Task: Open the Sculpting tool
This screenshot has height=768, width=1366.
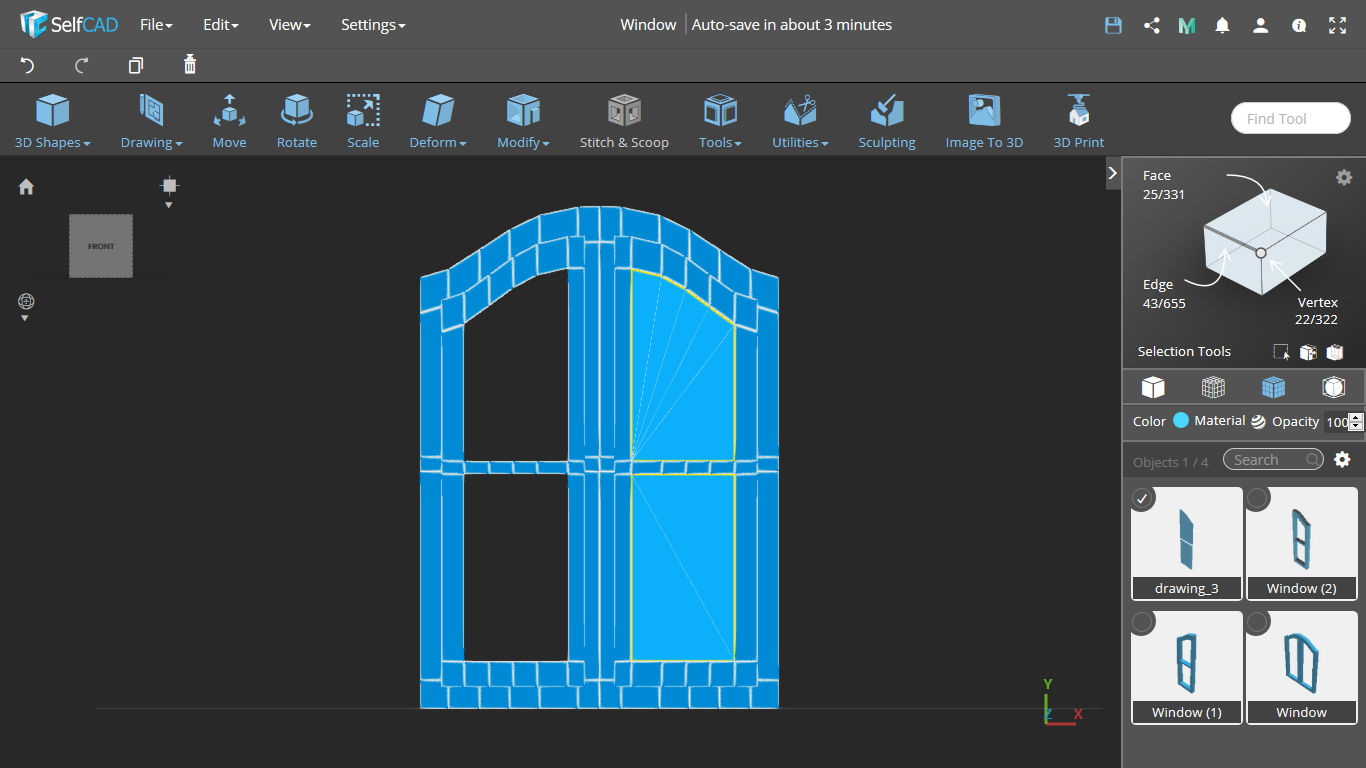Action: tap(887, 121)
